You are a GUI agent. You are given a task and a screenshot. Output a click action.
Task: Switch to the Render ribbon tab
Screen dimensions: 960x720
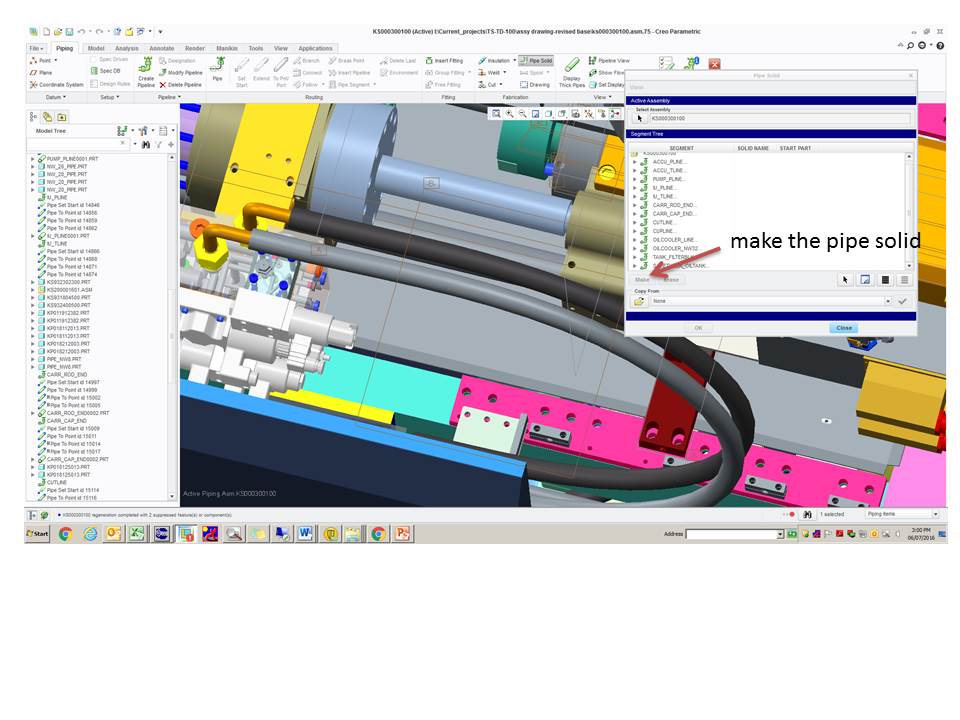[x=195, y=48]
